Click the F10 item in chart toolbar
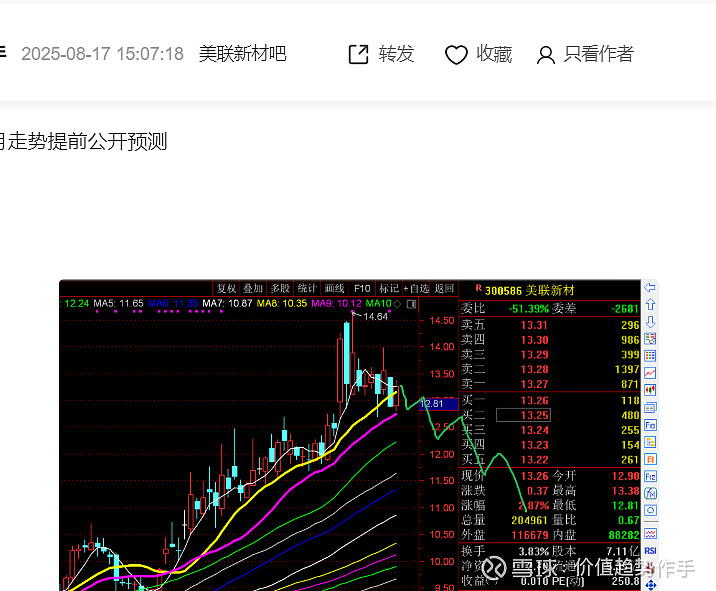 click(x=362, y=289)
